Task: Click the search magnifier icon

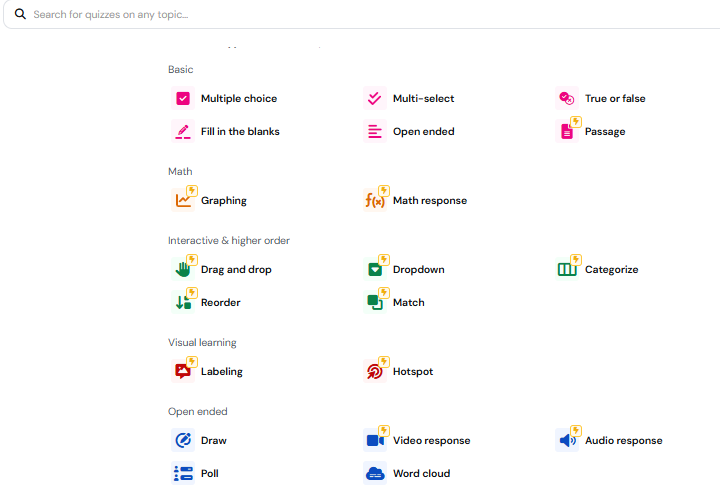Action: (20, 15)
